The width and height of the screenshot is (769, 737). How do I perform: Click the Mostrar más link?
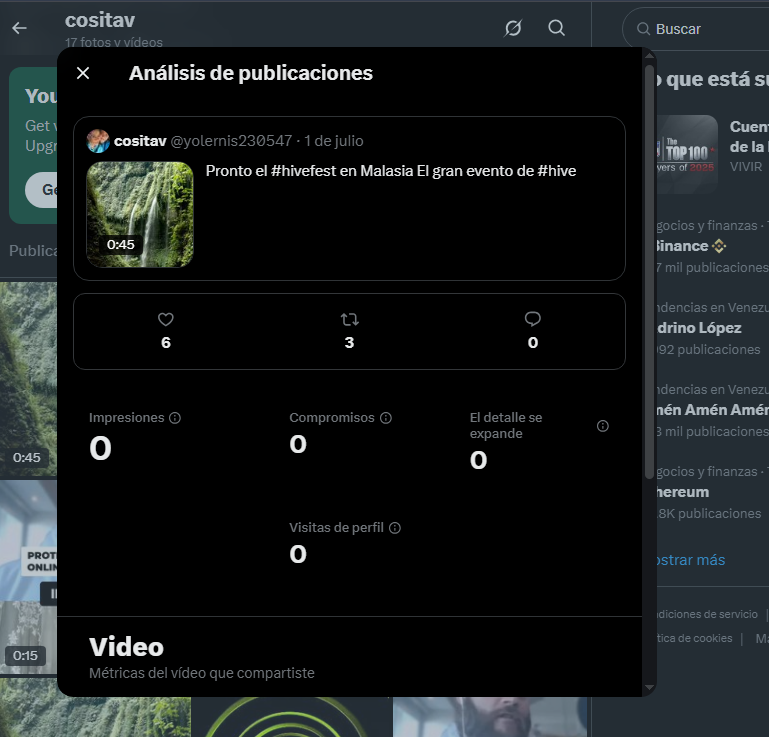691,560
